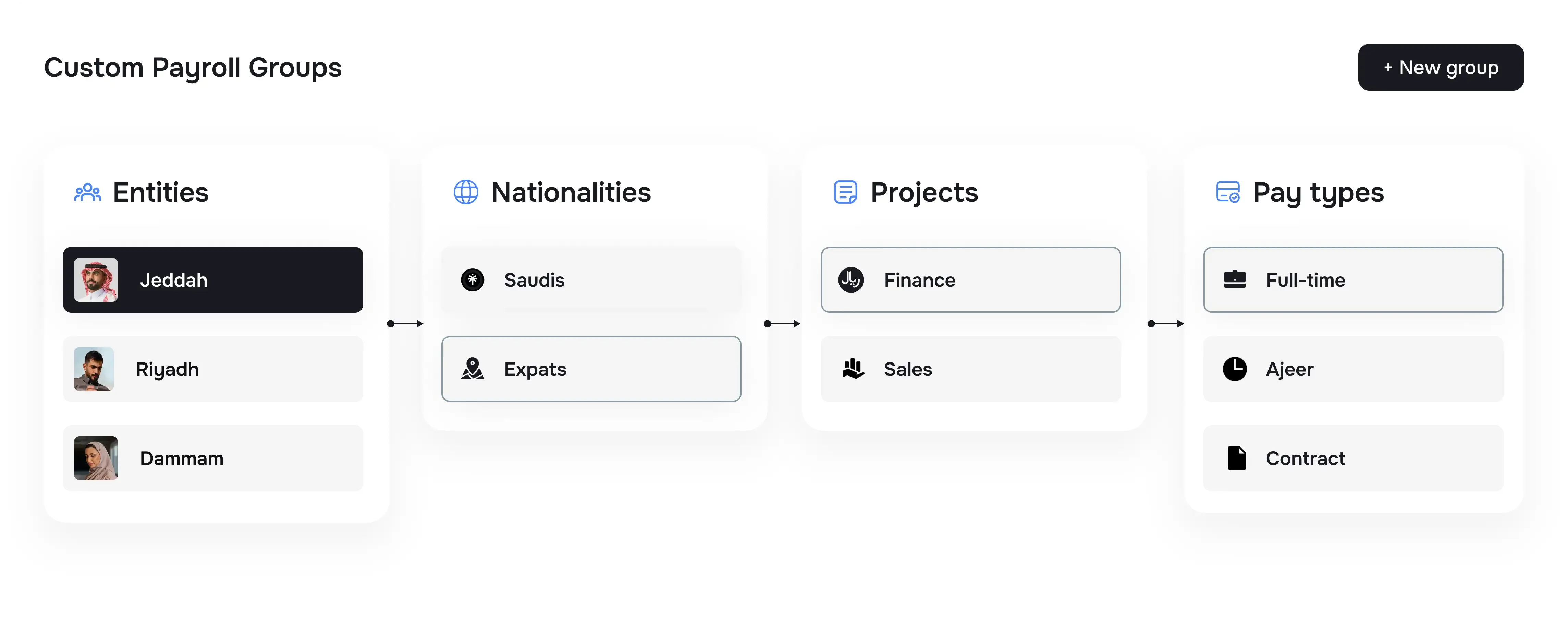The image size is (1568, 620).
Task: Click the star icon next to Saudis
Action: tap(473, 280)
